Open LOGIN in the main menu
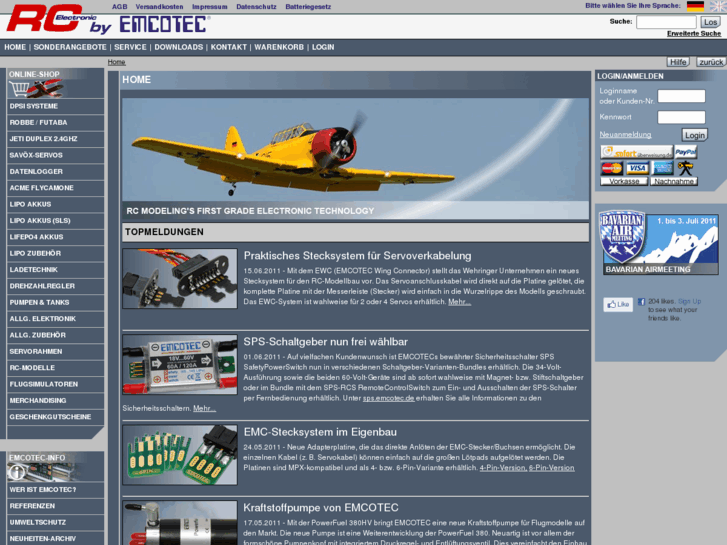The width and height of the screenshot is (727, 545). tap(323, 47)
